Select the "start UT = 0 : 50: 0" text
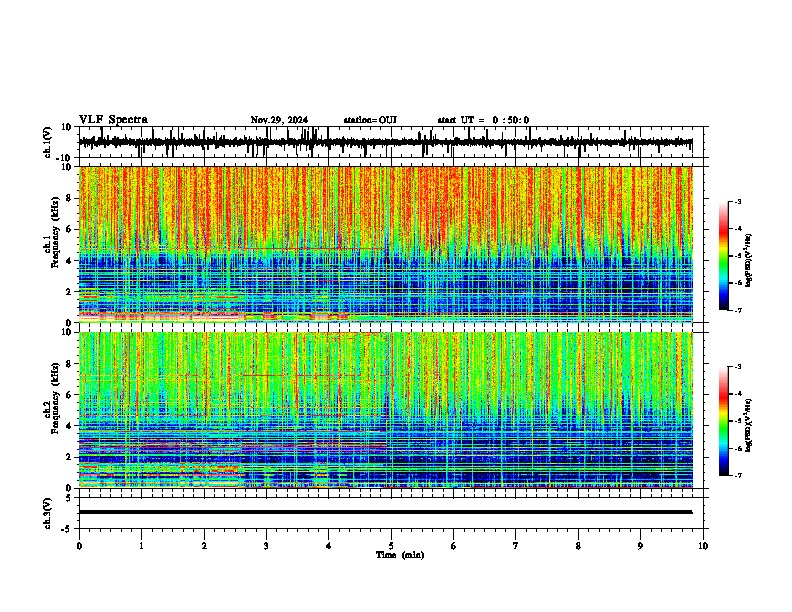The width and height of the screenshot is (792, 612). click(x=483, y=120)
